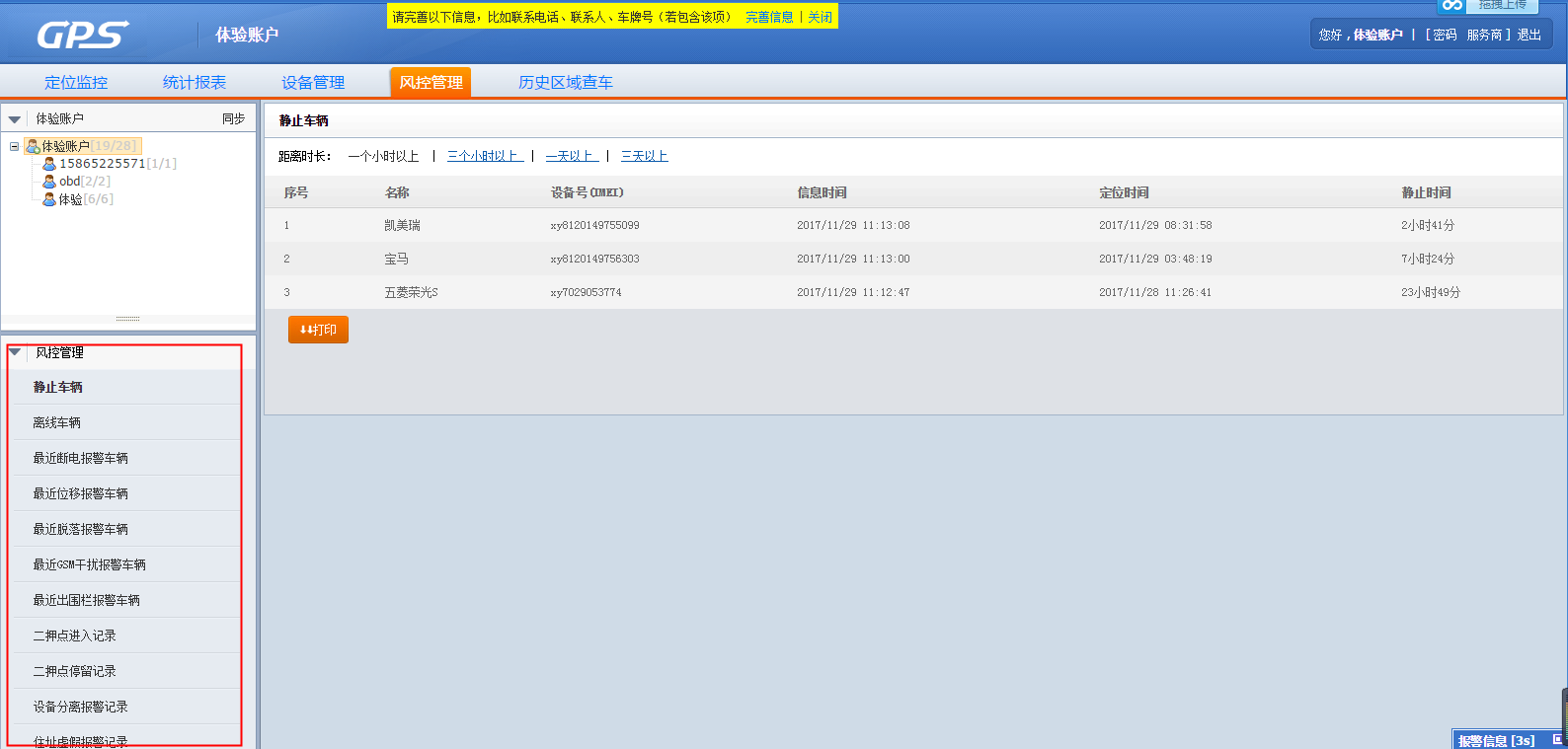Click the panel resize handle below account tree
This screenshot has height=749, width=1568.
128,319
